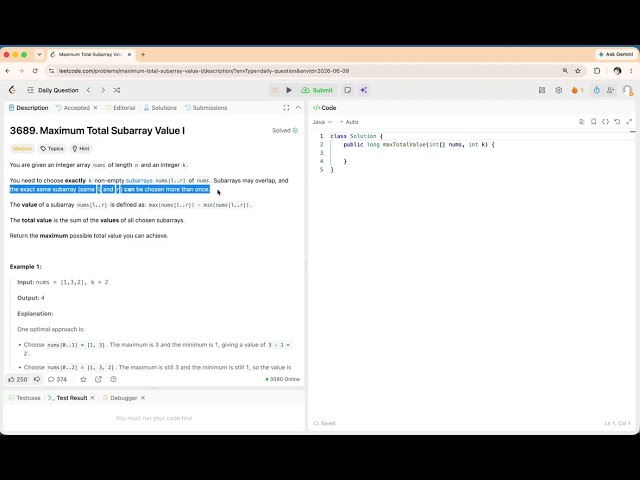
Task: Open the settings gear icon
Action: point(558,90)
